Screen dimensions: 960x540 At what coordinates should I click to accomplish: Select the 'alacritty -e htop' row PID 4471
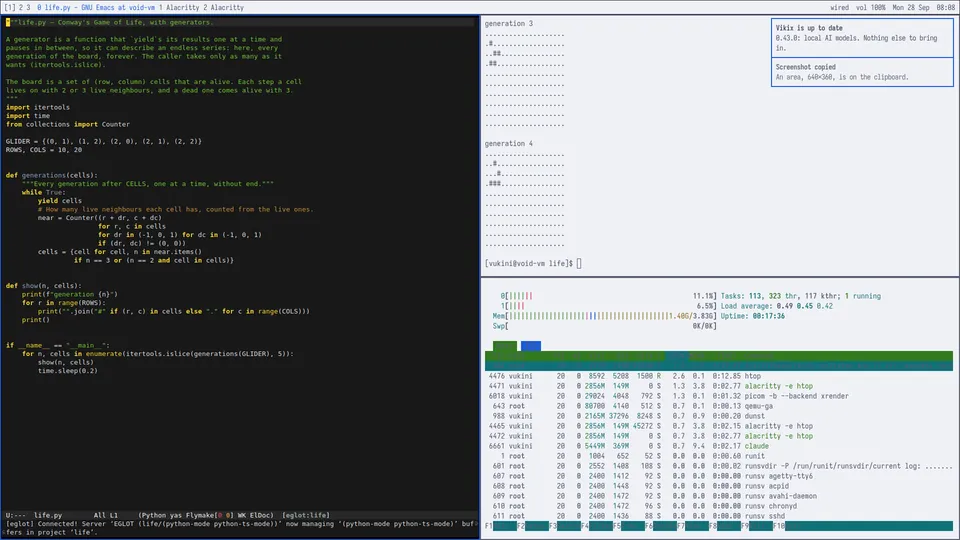[719, 386]
